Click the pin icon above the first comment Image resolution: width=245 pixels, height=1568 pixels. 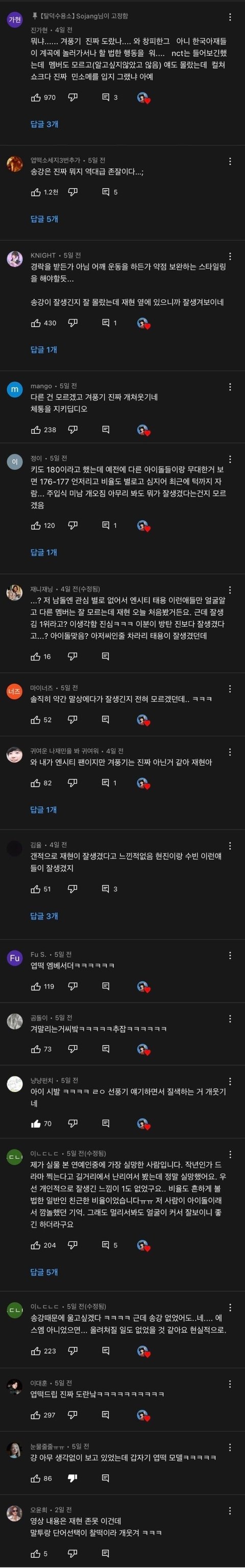coord(34,16)
